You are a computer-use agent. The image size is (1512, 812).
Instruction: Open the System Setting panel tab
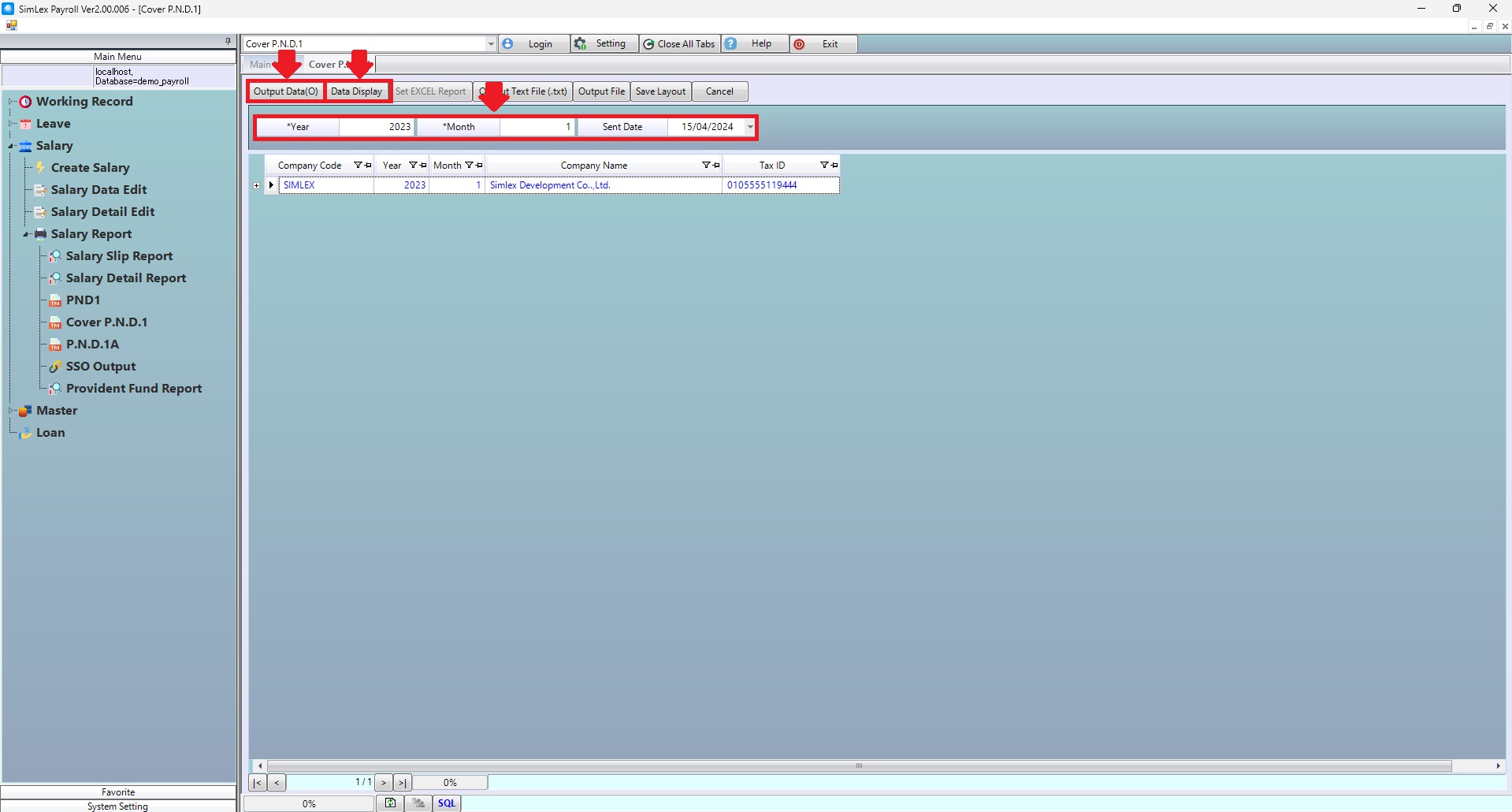pyautogui.click(x=117, y=806)
